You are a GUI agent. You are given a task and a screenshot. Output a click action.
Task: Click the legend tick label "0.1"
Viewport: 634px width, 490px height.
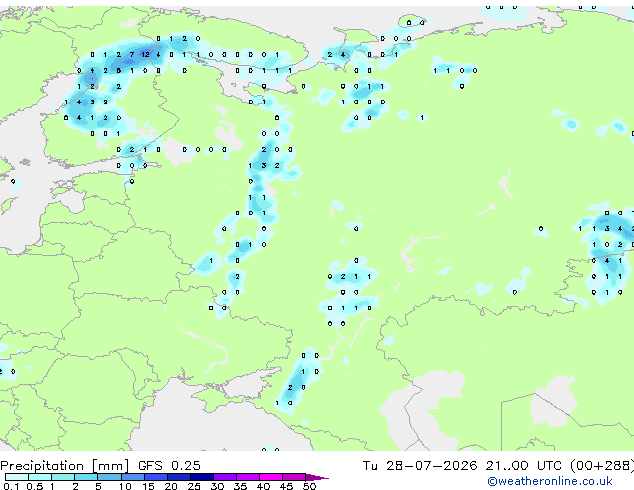11,486
